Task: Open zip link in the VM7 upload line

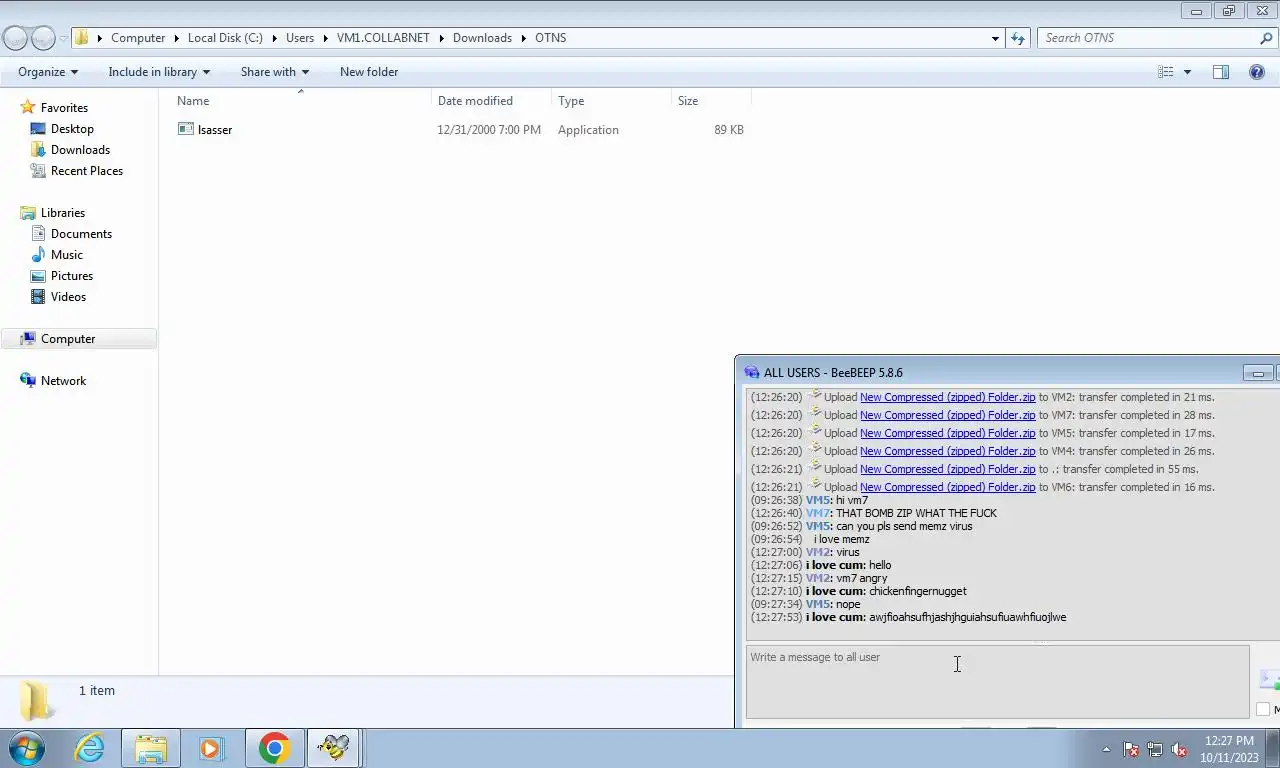Action: [x=947, y=415]
